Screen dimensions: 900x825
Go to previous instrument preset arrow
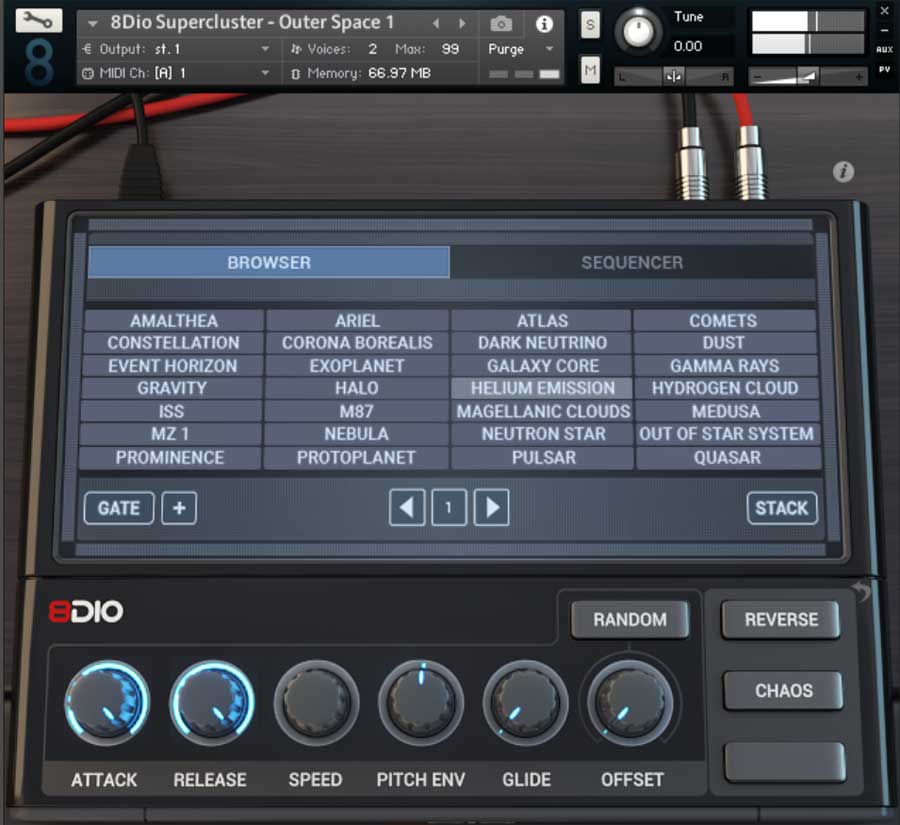[x=436, y=24]
